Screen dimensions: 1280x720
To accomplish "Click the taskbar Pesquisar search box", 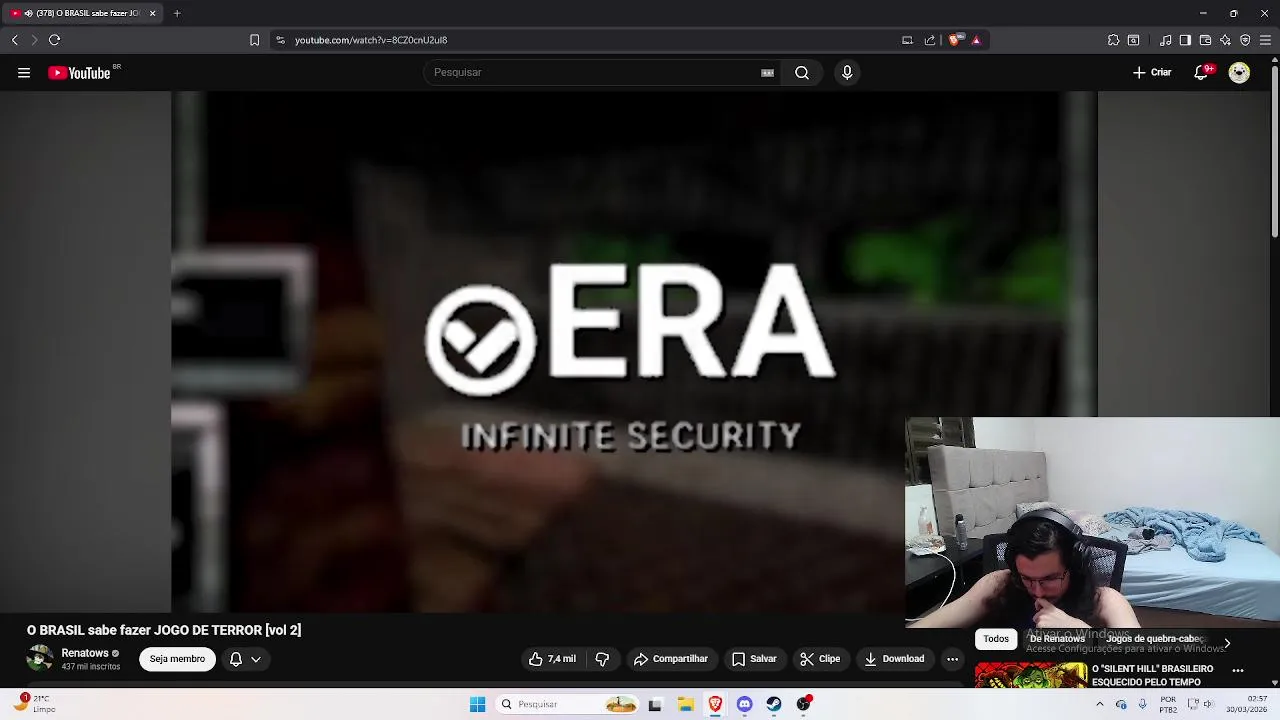I will pos(567,704).
